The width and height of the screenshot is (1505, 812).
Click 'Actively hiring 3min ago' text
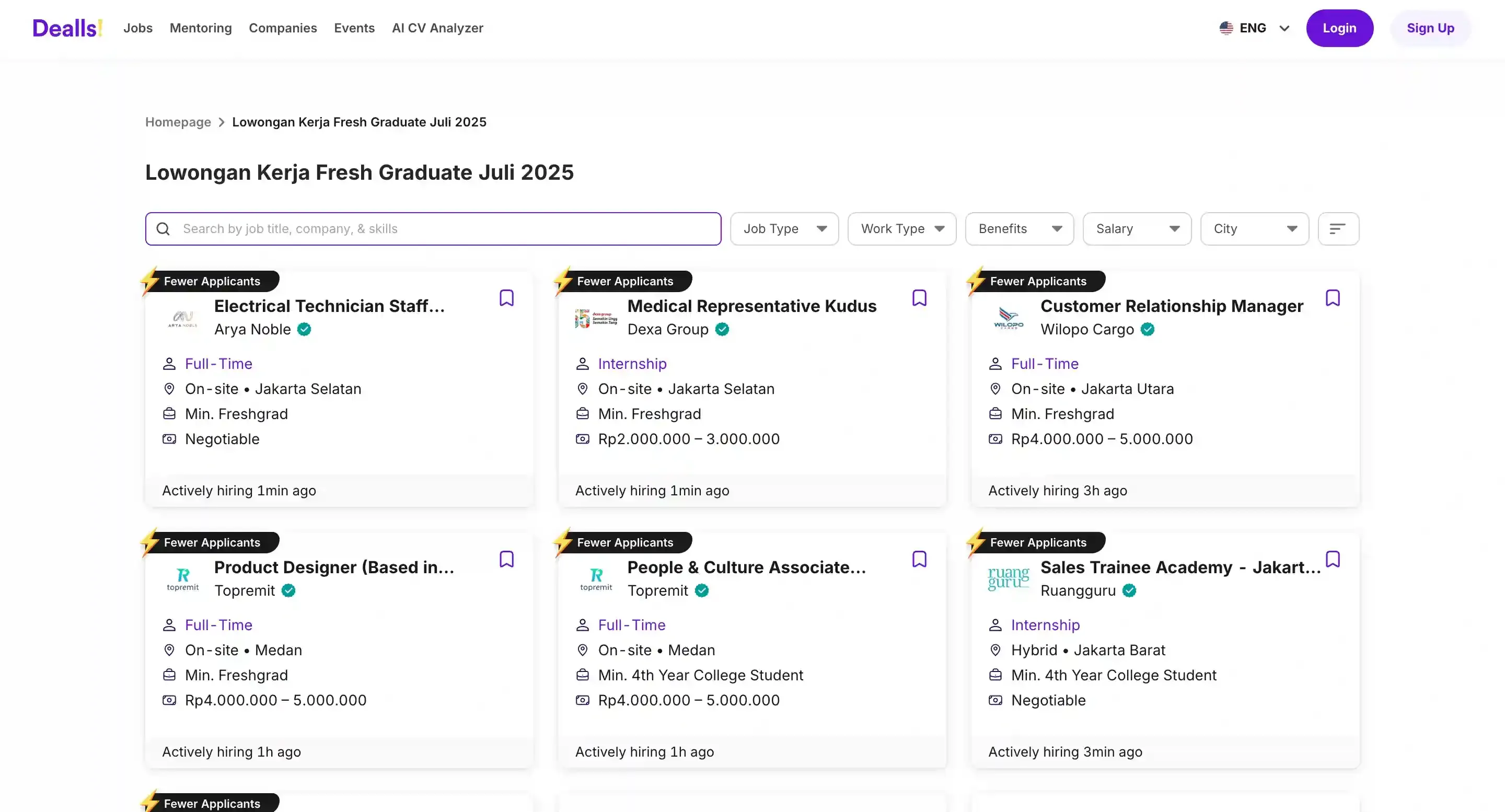tap(1064, 752)
